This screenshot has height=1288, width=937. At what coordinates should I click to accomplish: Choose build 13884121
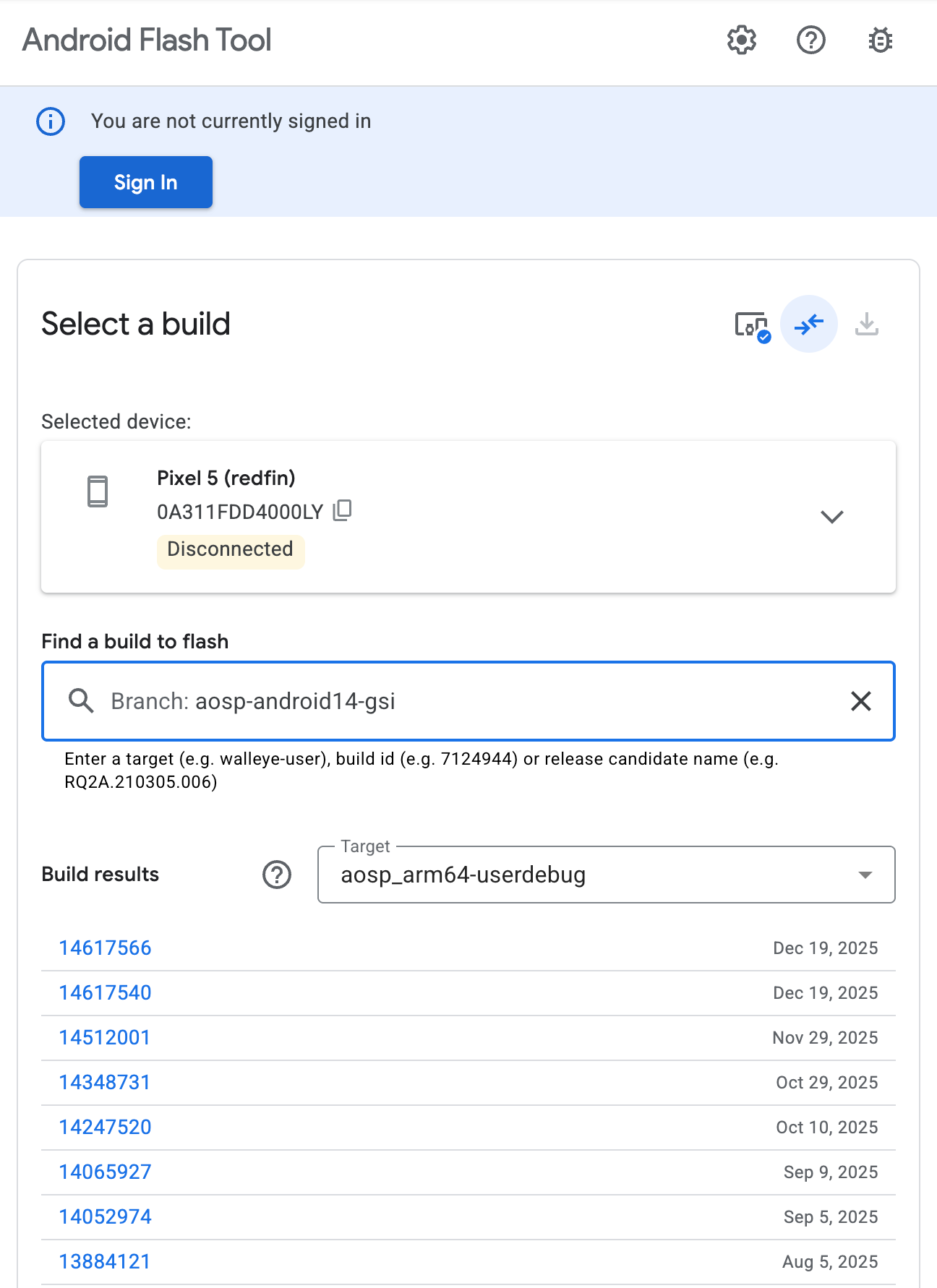104,1262
